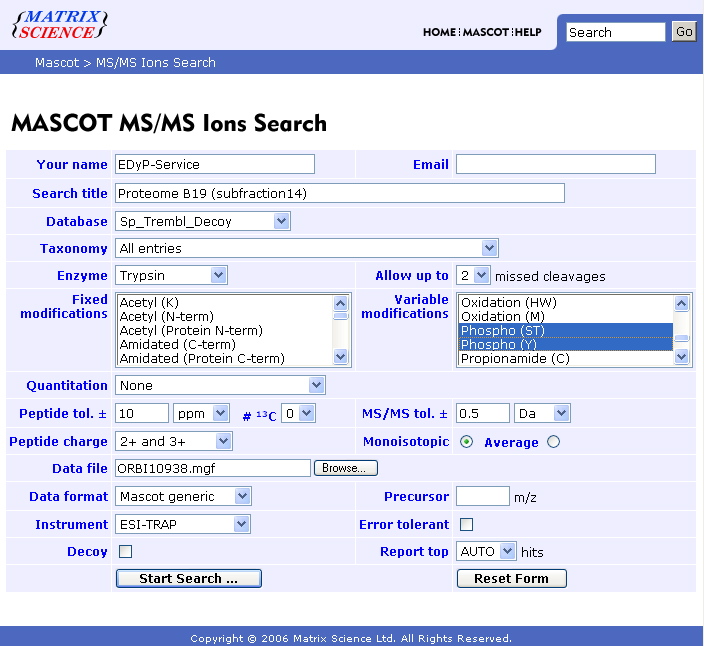
Task: Click the Start Search button
Action: click(188, 578)
